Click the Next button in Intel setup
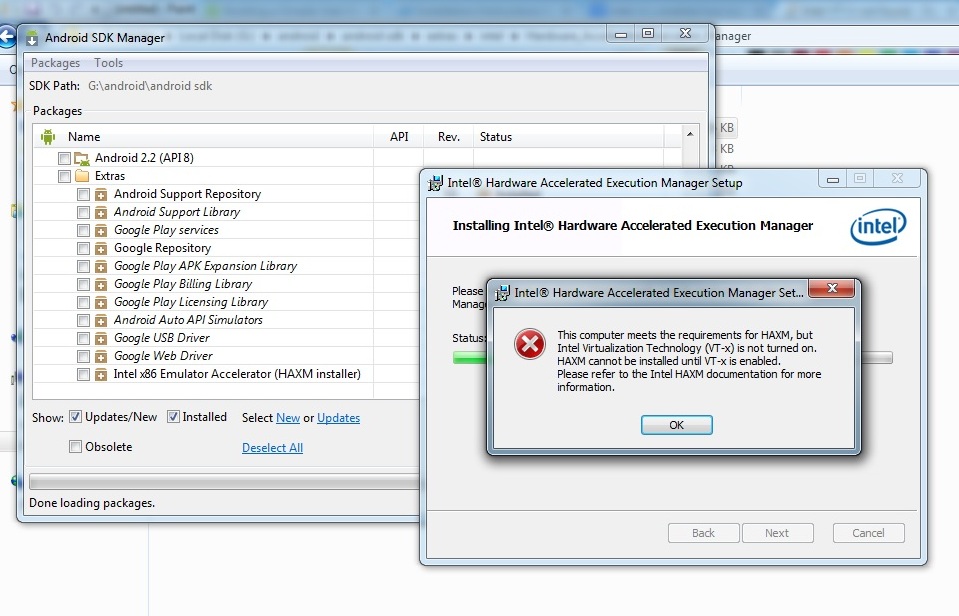Image resolution: width=959 pixels, height=616 pixels. pyautogui.click(x=777, y=533)
